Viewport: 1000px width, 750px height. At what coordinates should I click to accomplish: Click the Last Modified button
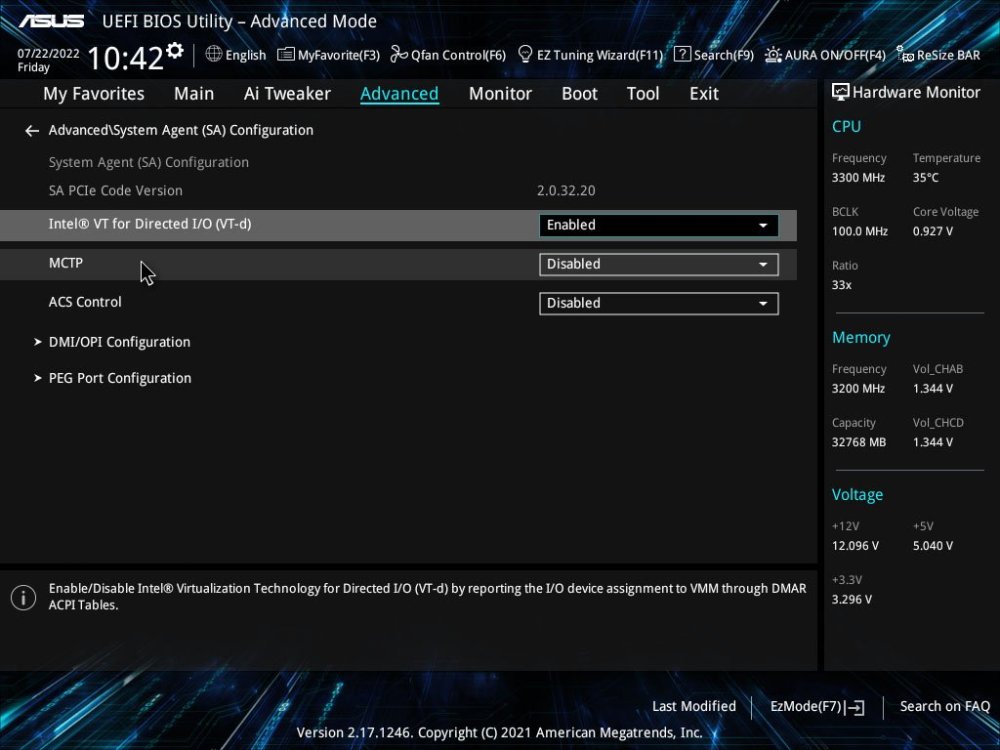694,707
